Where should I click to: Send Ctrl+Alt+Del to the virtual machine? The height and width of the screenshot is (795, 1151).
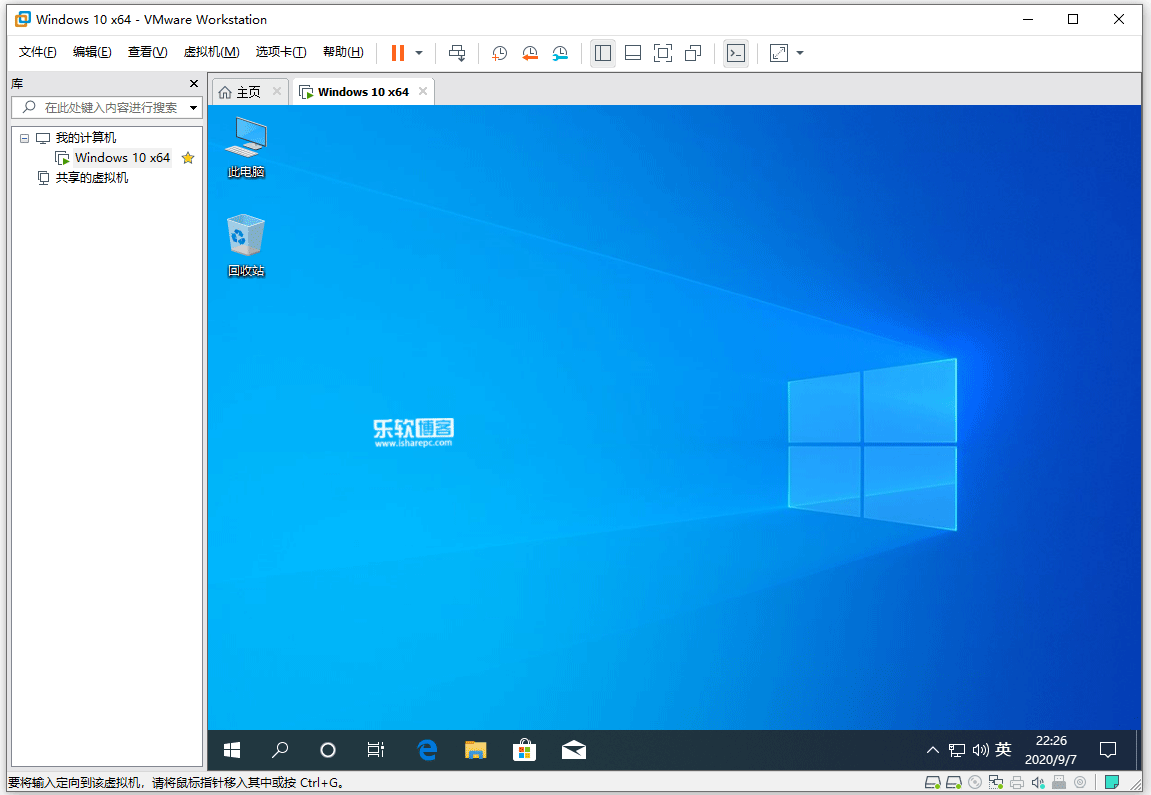coord(457,53)
